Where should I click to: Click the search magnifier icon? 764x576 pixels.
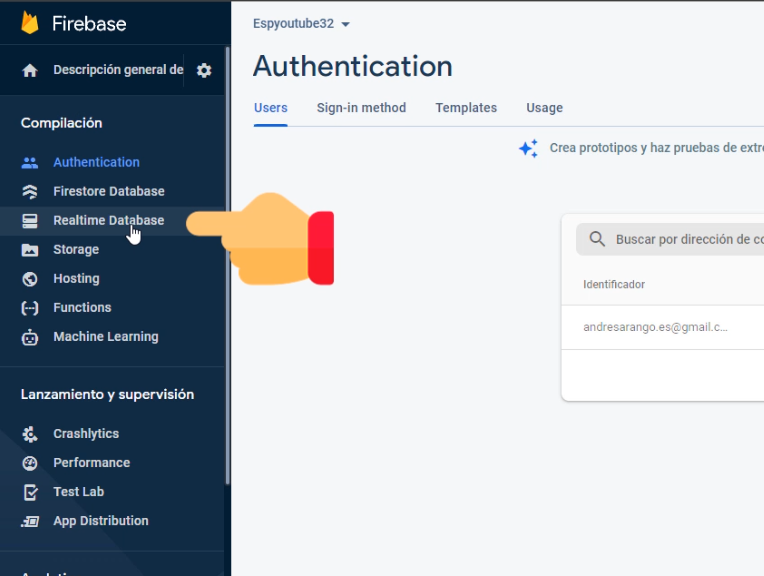pos(597,239)
